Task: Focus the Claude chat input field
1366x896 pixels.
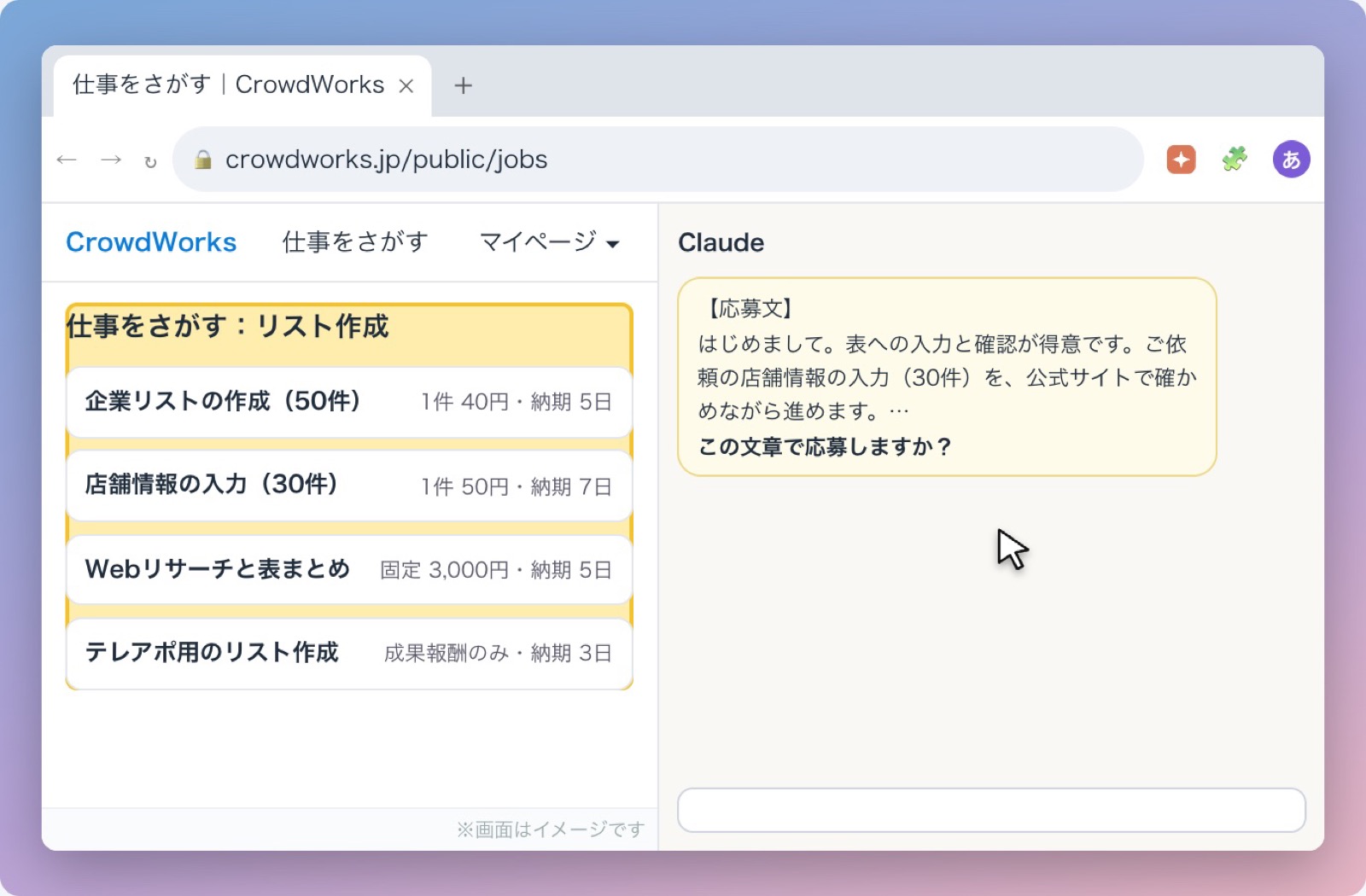Action: tap(991, 810)
